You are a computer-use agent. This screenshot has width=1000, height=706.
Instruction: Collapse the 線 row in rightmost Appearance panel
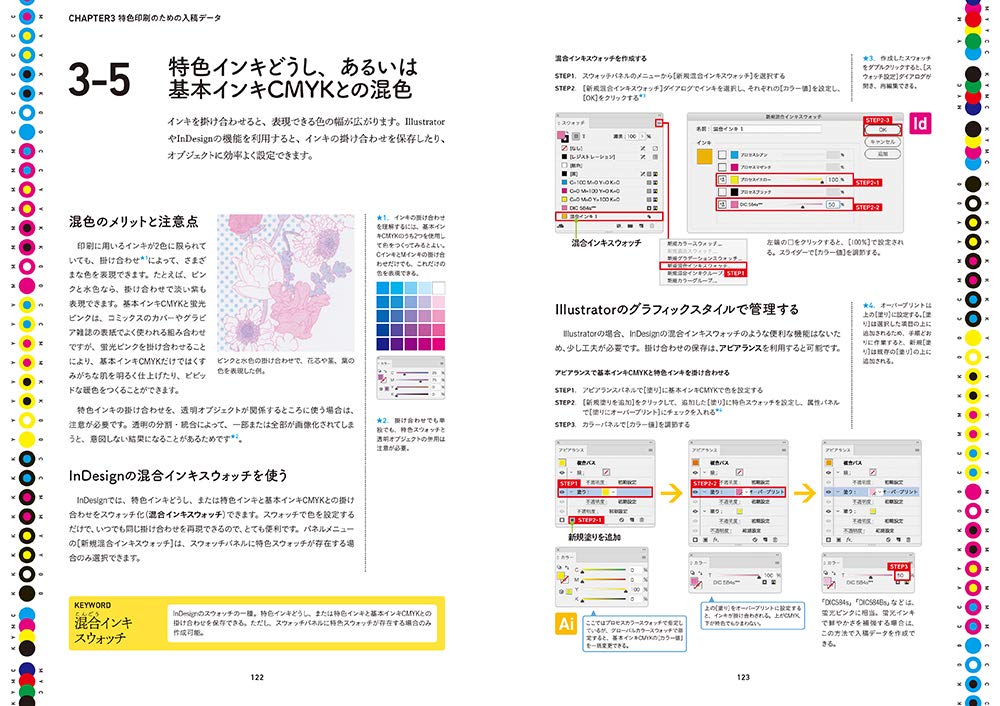tap(838, 472)
